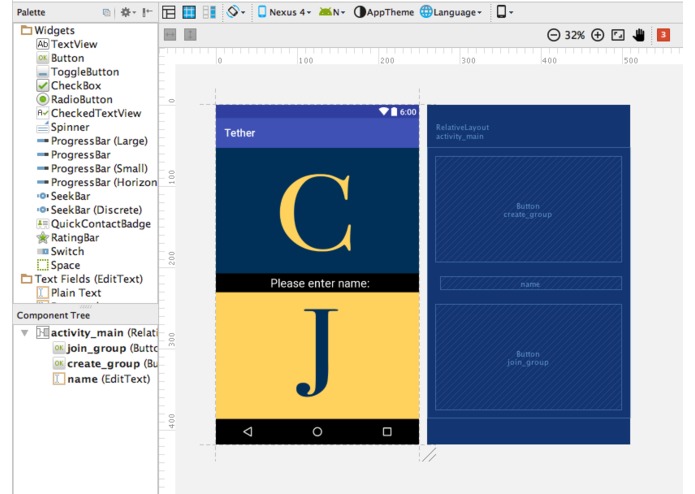Toggle vertical height expand icon
Viewport: 695px width, 494px height.
pyautogui.click(x=190, y=35)
